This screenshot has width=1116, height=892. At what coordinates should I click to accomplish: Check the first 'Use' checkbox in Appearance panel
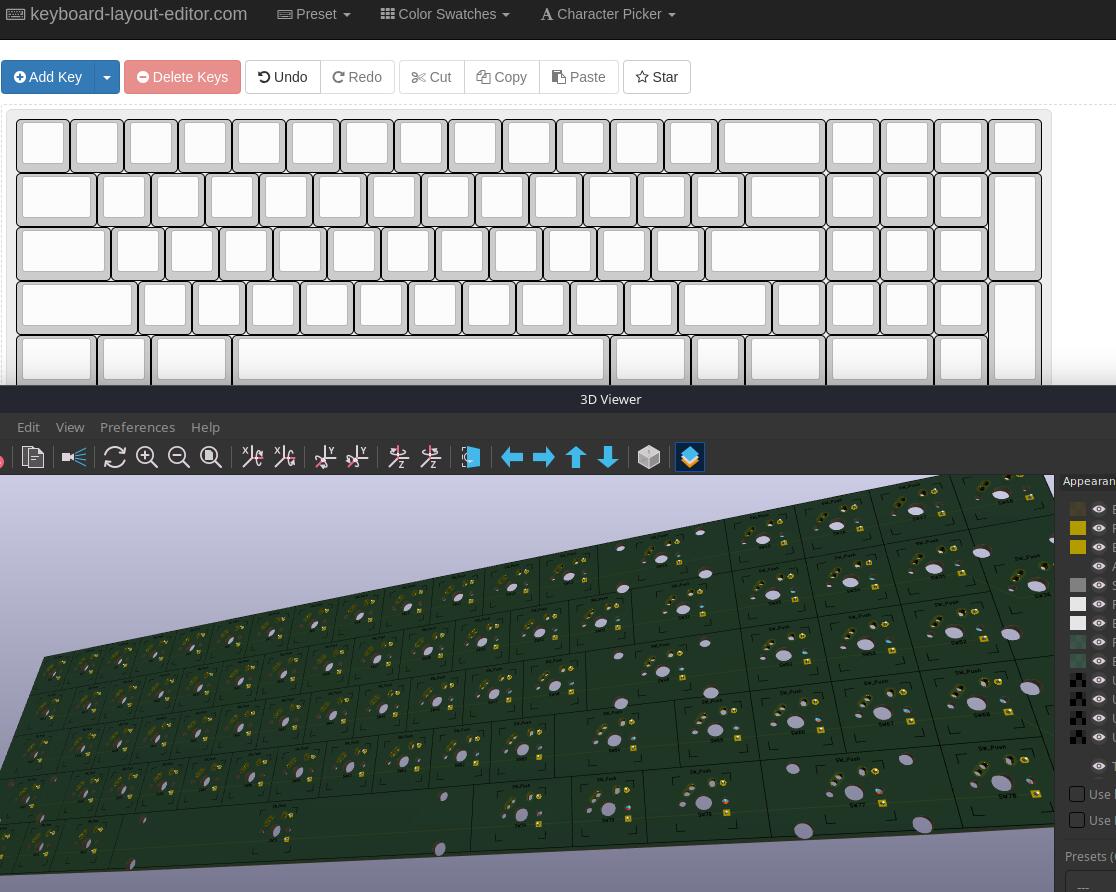tap(1077, 794)
